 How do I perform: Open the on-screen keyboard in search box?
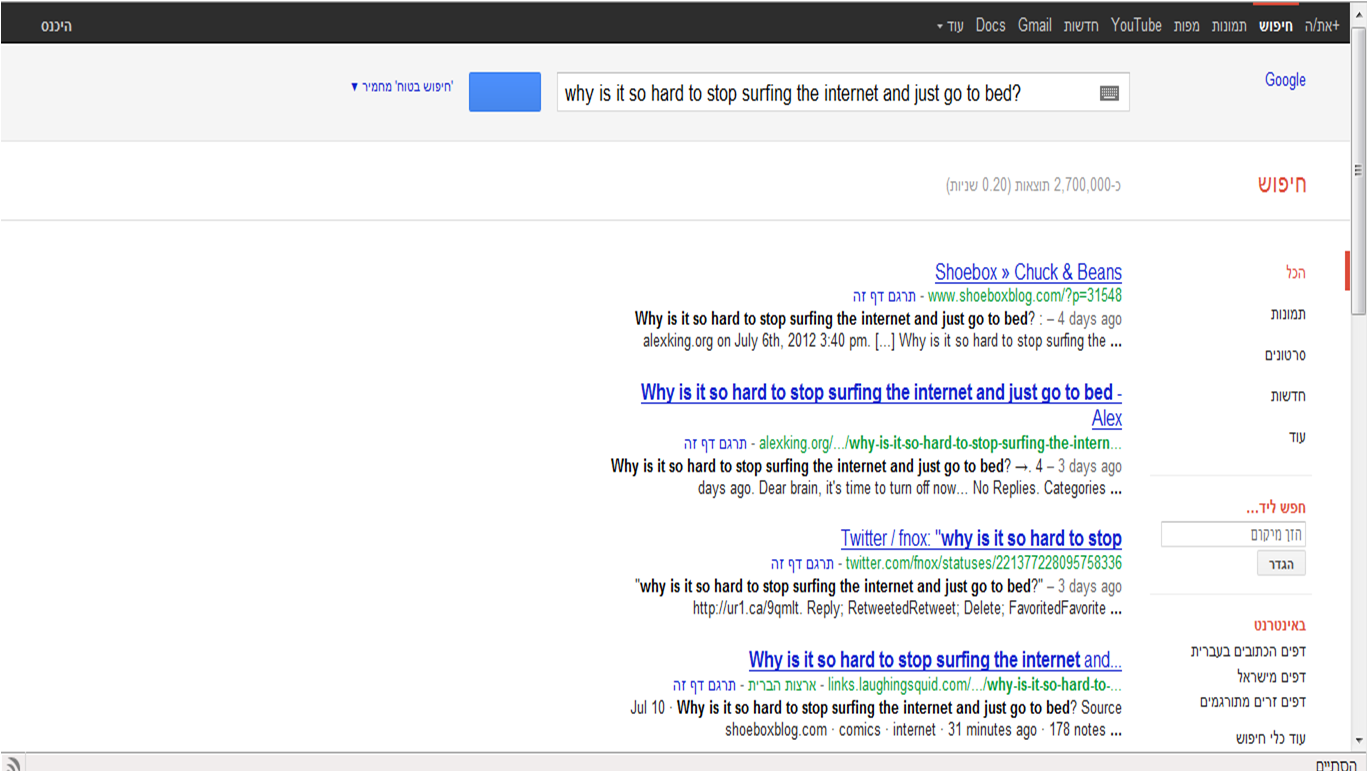[x=1108, y=93]
